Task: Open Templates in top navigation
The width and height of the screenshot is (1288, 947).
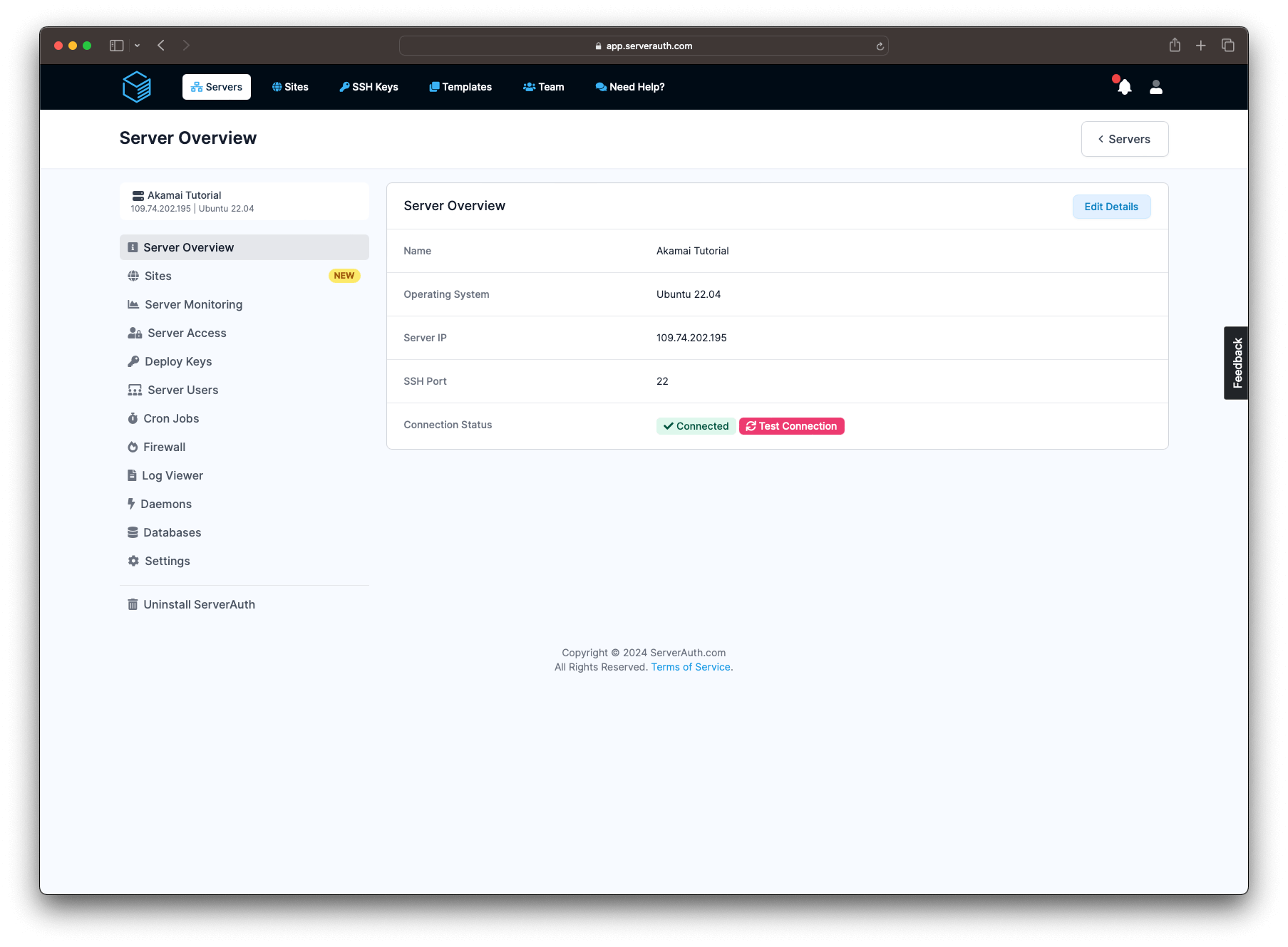Action: [460, 87]
